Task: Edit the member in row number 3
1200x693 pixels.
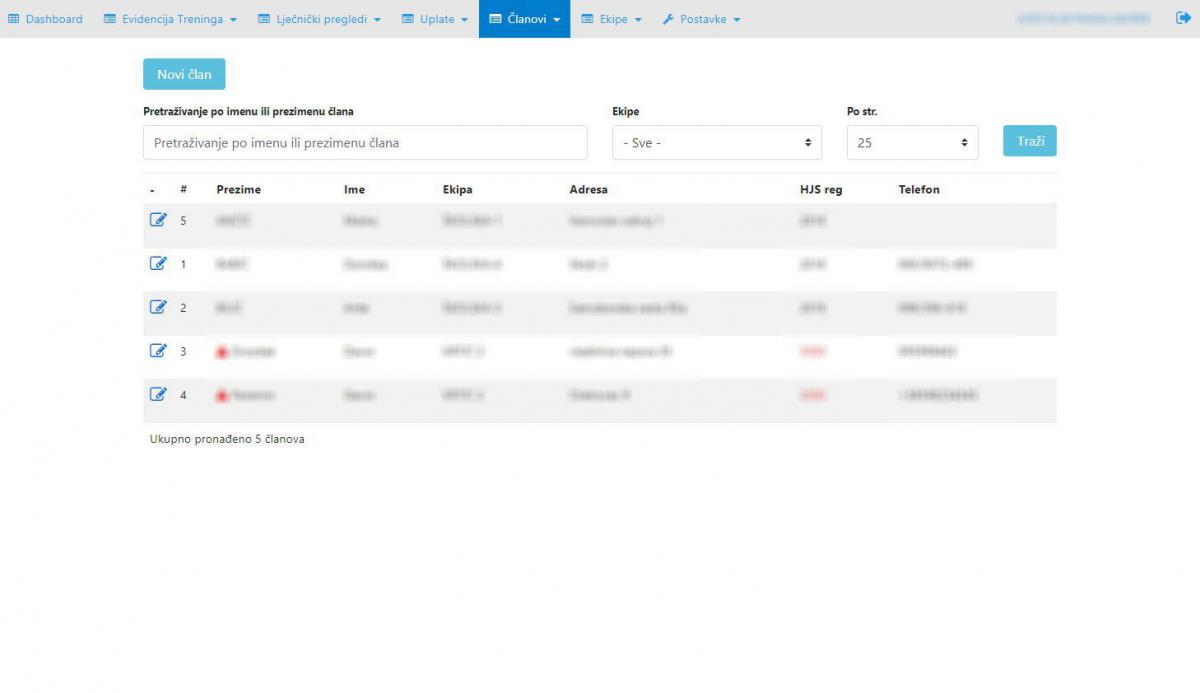Action: click(157, 351)
